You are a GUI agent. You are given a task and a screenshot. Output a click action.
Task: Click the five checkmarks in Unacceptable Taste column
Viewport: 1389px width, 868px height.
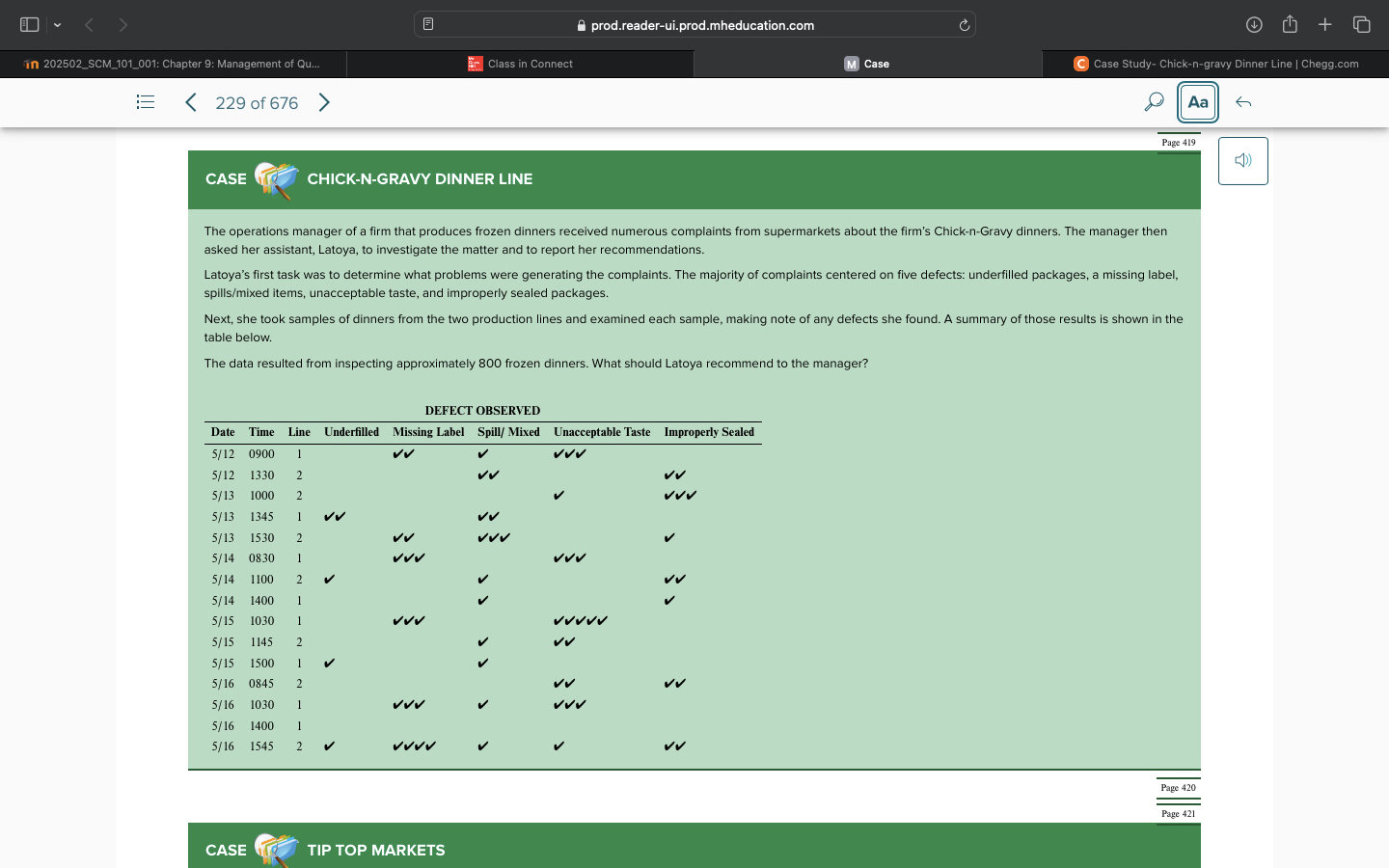pos(581,621)
